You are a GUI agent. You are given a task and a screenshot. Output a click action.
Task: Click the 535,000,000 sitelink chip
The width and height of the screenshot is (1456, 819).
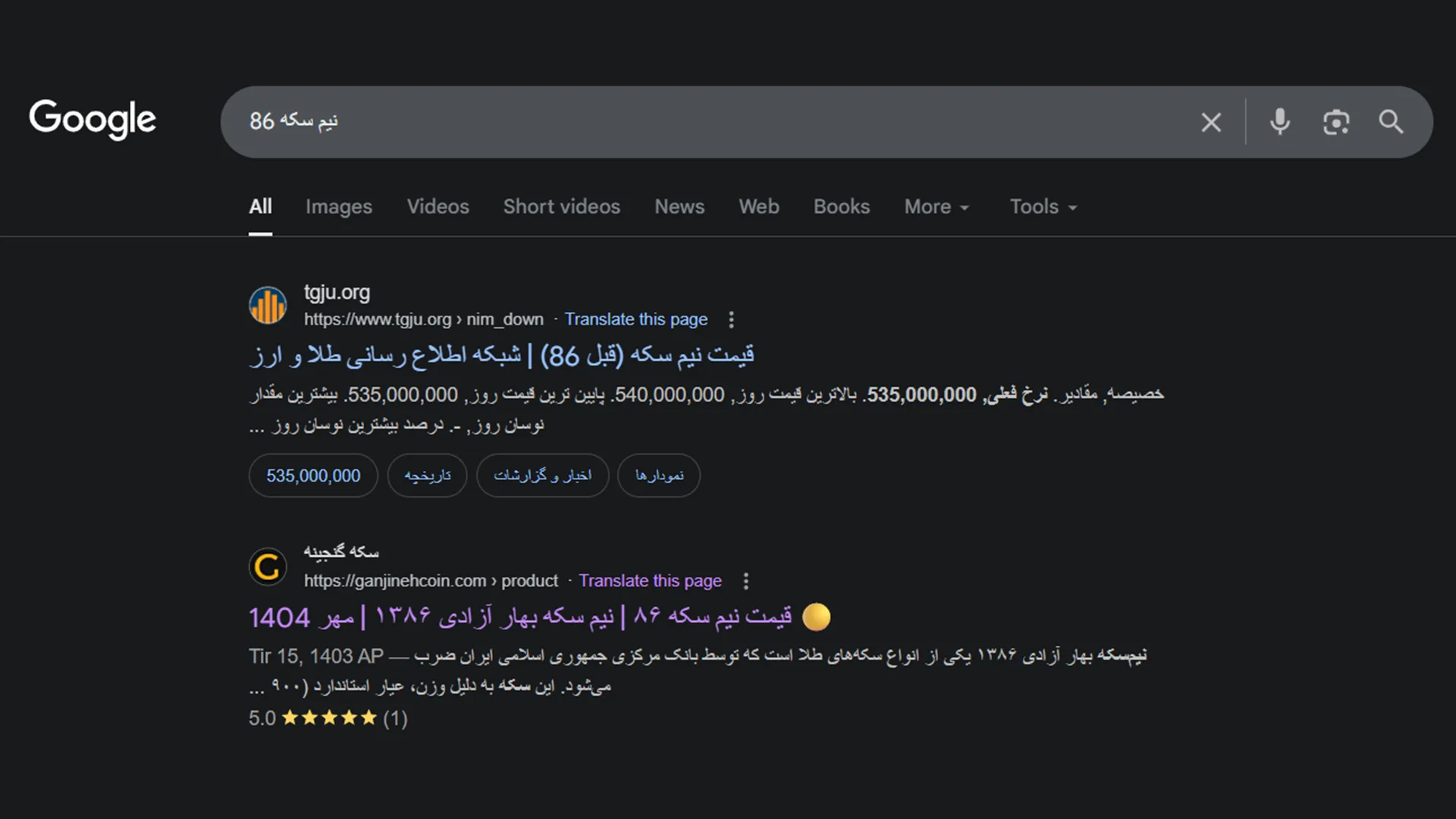[313, 476]
